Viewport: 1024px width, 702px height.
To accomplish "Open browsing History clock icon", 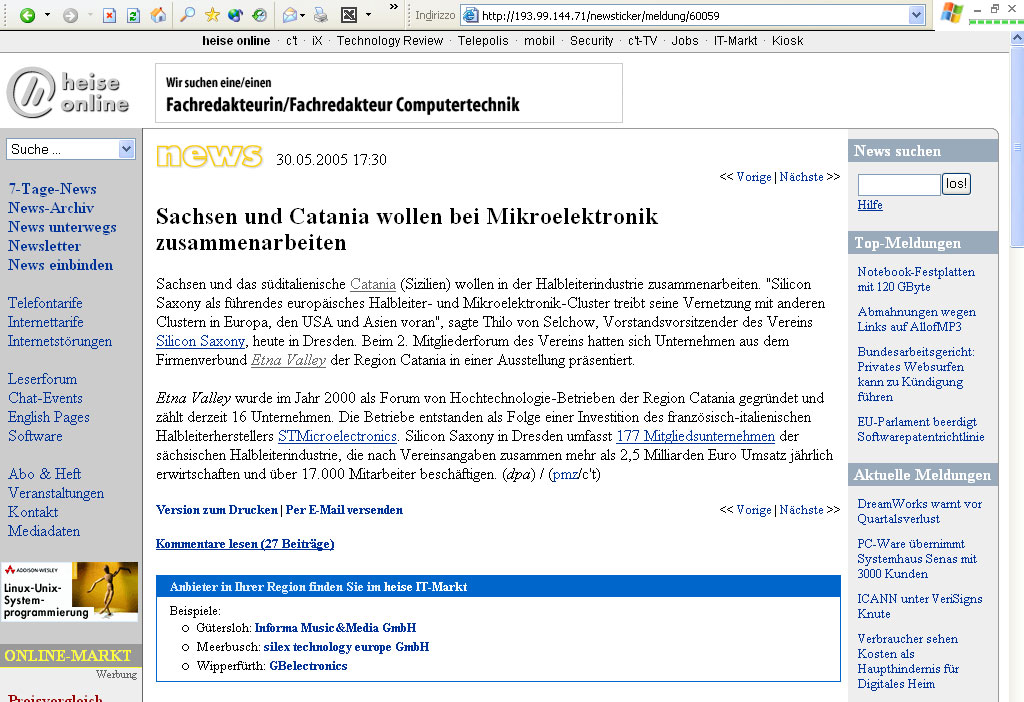I will pyautogui.click(x=259, y=14).
